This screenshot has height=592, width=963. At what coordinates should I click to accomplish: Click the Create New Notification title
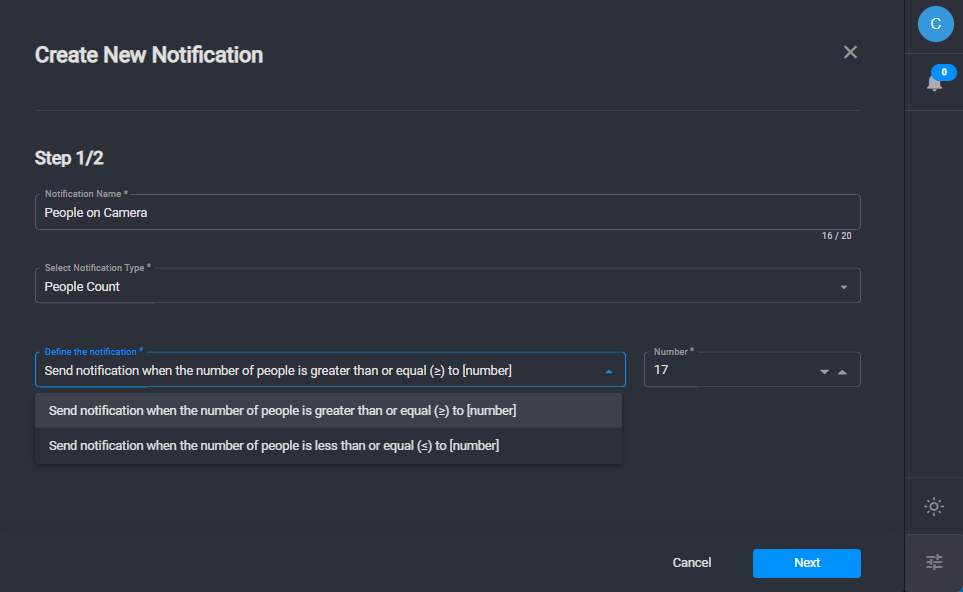pyautogui.click(x=149, y=55)
